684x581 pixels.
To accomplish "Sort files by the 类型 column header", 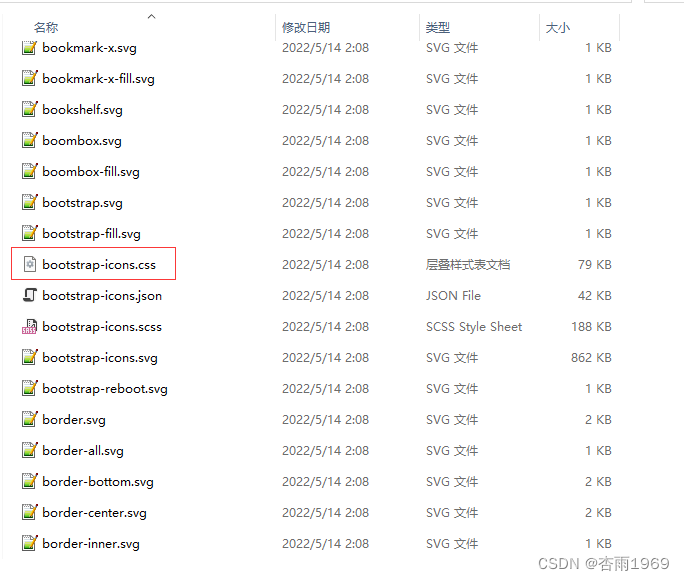I will [438, 27].
